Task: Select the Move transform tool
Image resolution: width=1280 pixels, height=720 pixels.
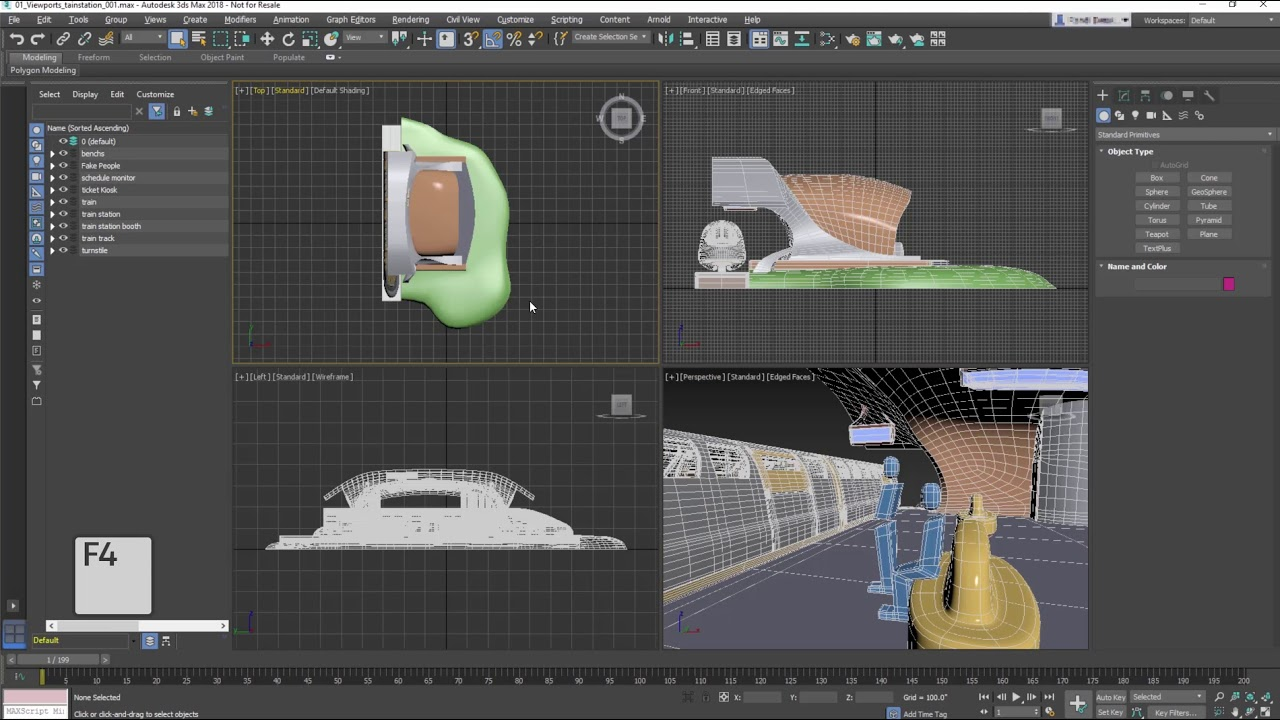Action: pos(267,39)
